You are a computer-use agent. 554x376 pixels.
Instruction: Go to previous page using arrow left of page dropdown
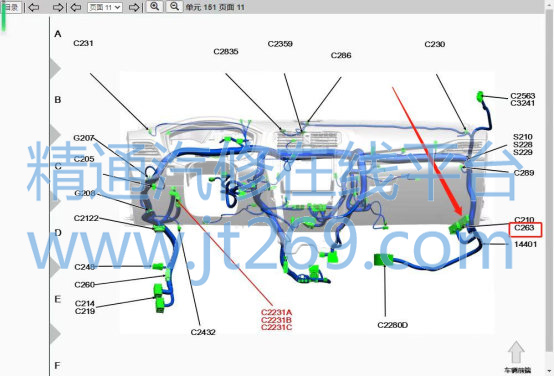pos(76,7)
